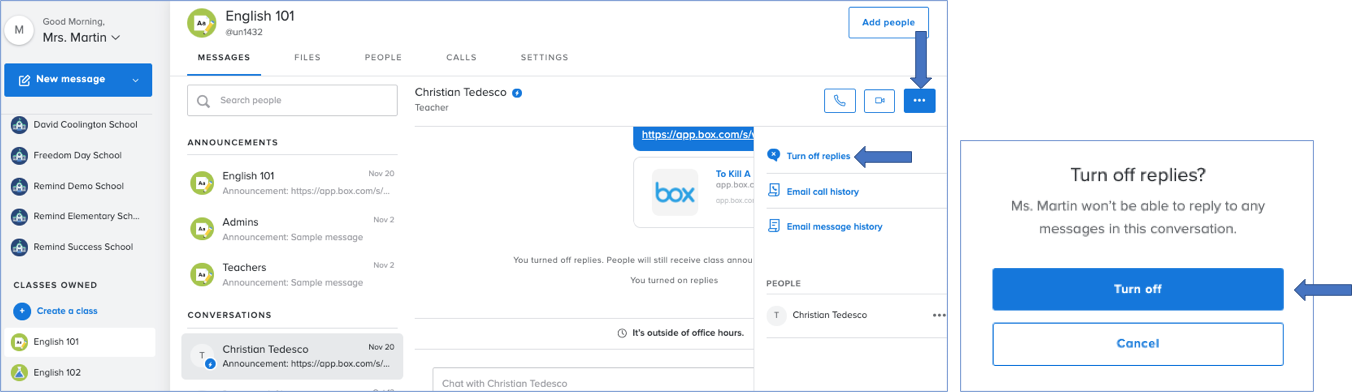Switch to the Calls tab

point(461,58)
